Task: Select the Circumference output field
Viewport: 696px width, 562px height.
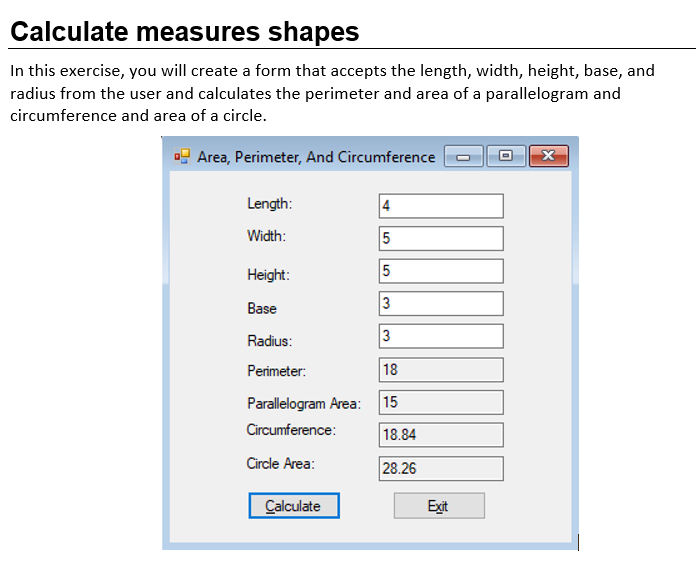Action: [440, 435]
